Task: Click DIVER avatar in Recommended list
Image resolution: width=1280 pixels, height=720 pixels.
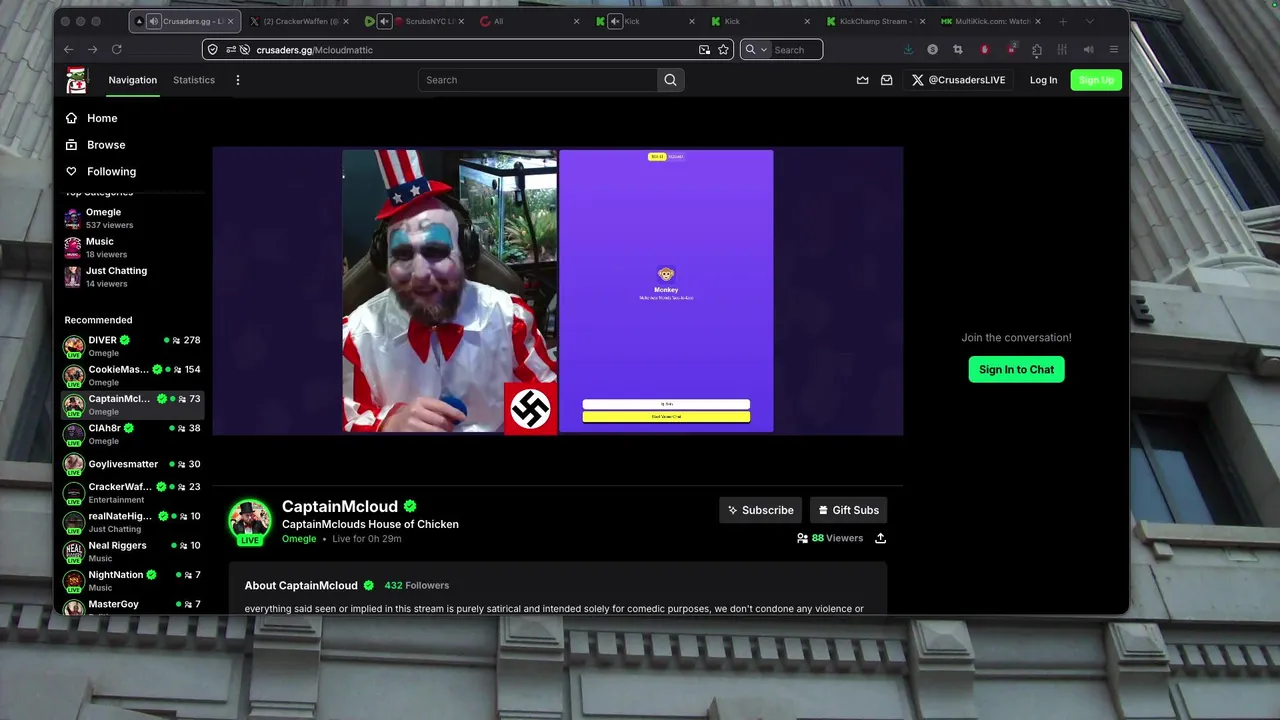Action: click(74, 346)
